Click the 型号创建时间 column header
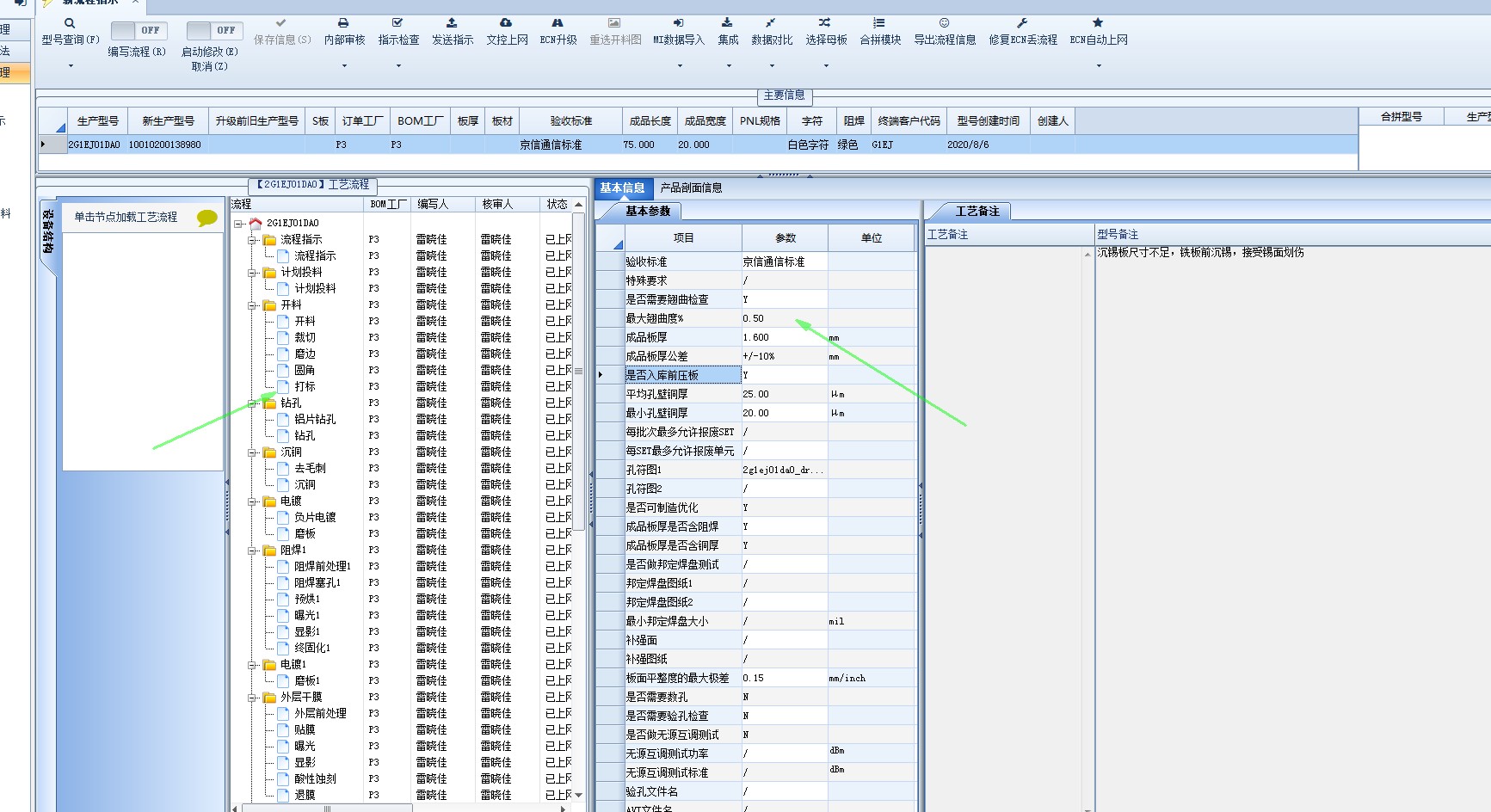Viewport: 1491px width, 812px height. pyautogui.click(x=989, y=121)
